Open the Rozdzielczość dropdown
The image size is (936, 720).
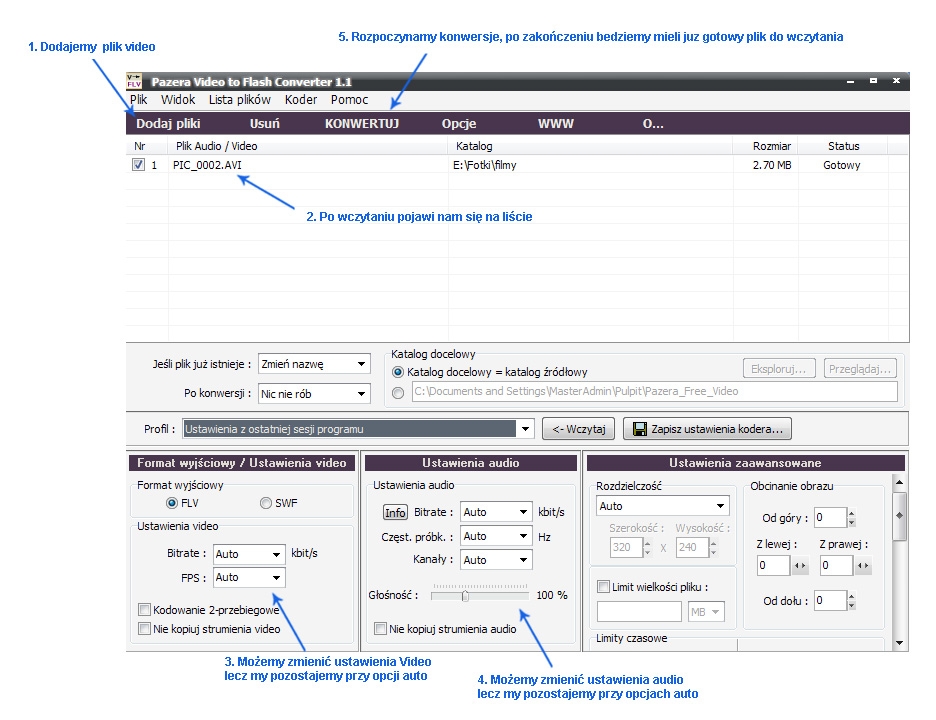coord(663,506)
